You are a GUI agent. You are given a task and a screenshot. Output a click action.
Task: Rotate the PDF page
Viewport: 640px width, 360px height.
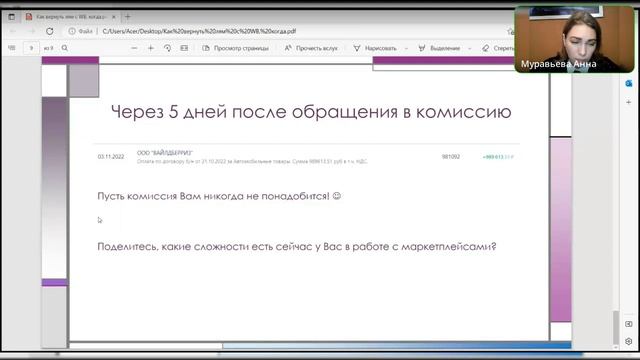pyautogui.click(x=167, y=48)
